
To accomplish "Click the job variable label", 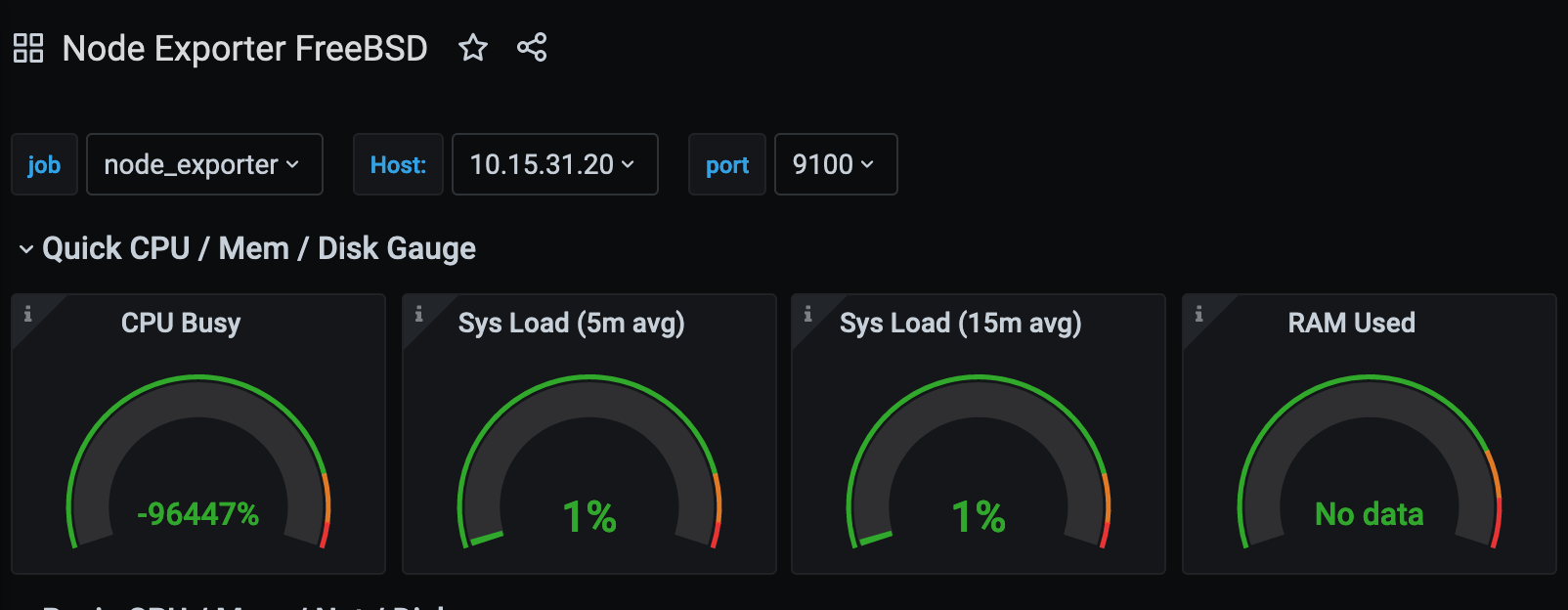I will pyautogui.click(x=44, y=164).
